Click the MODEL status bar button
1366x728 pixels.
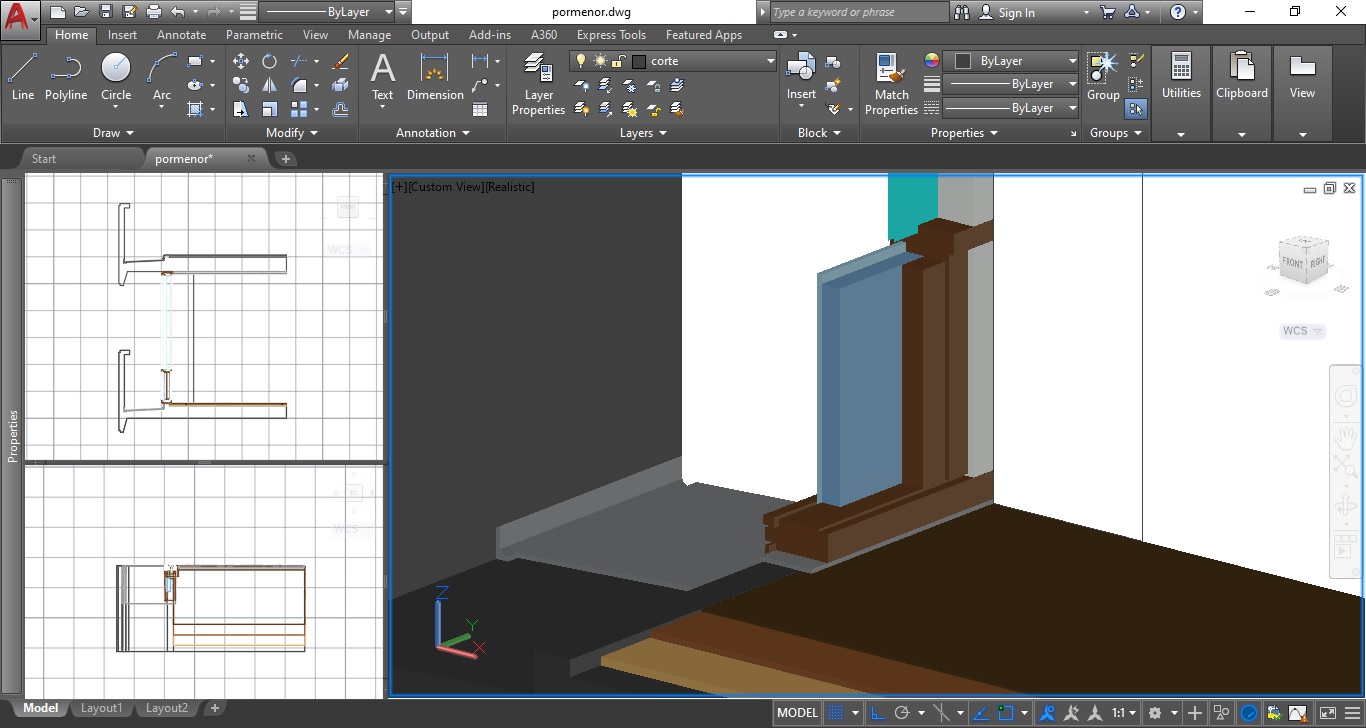[x=797, y=713]
